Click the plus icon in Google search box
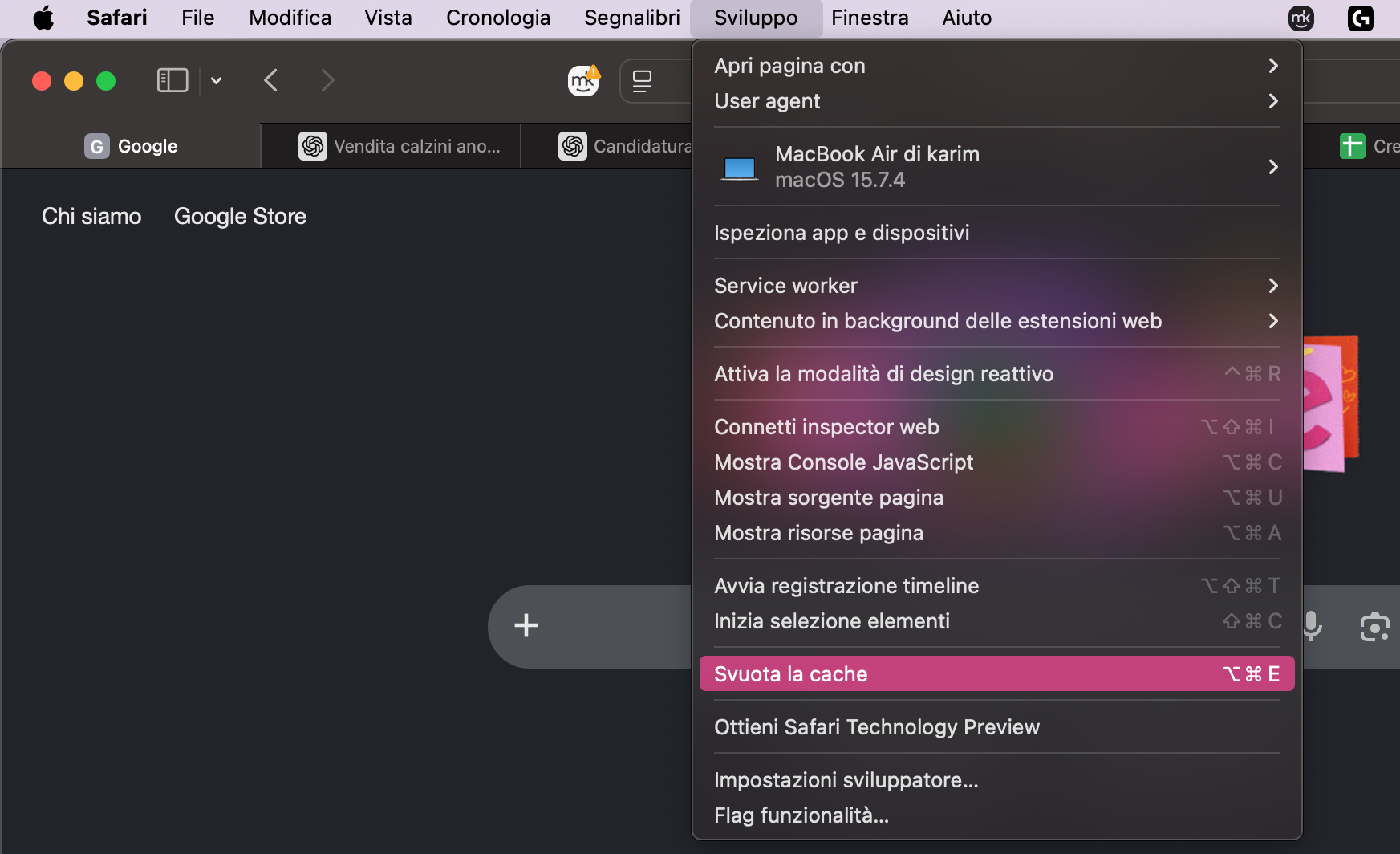Viewport: 1400px width, 854px height. coord(526,625)
